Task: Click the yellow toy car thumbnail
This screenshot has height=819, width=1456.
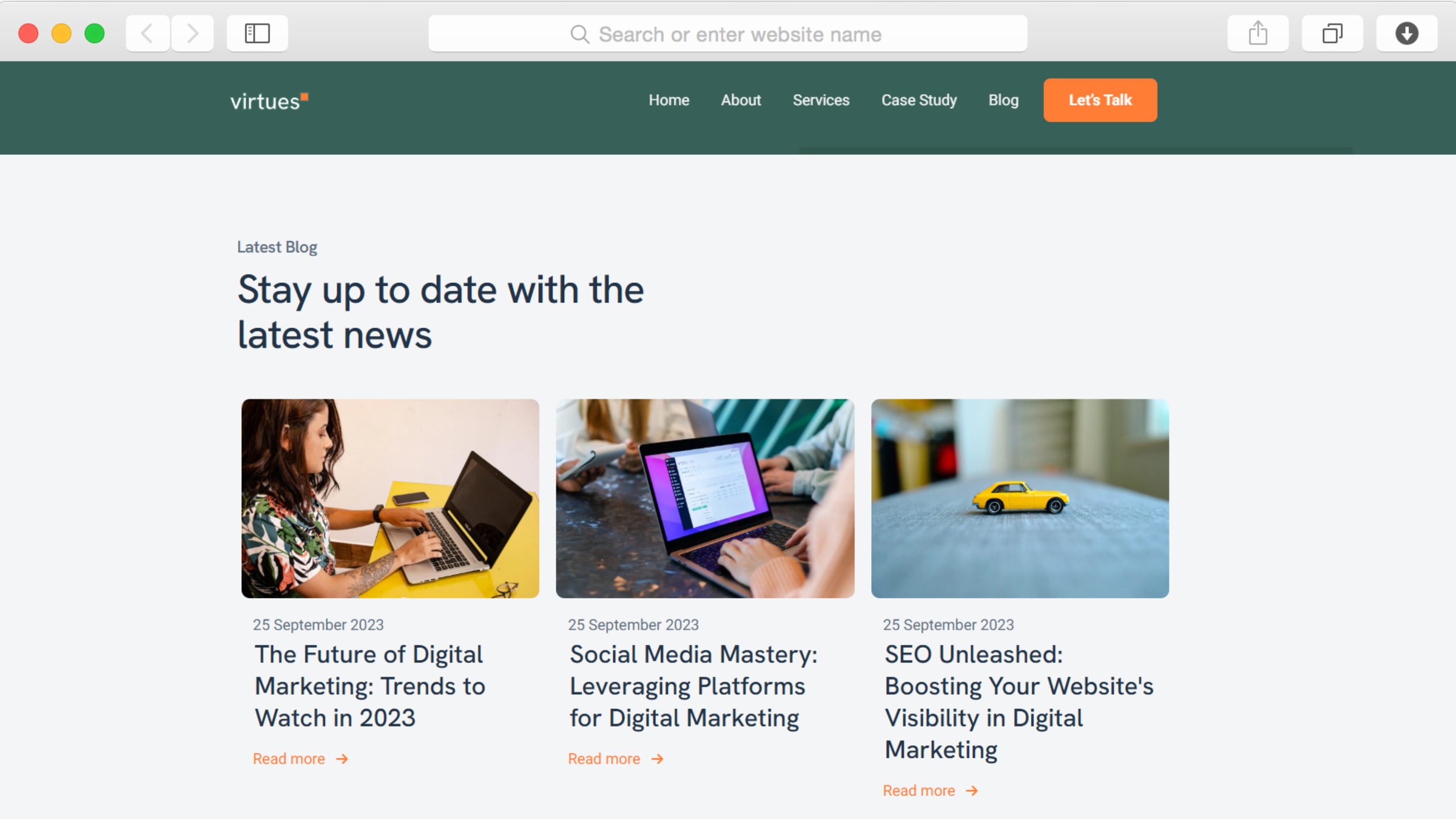Action: [x=1020, y=498]
